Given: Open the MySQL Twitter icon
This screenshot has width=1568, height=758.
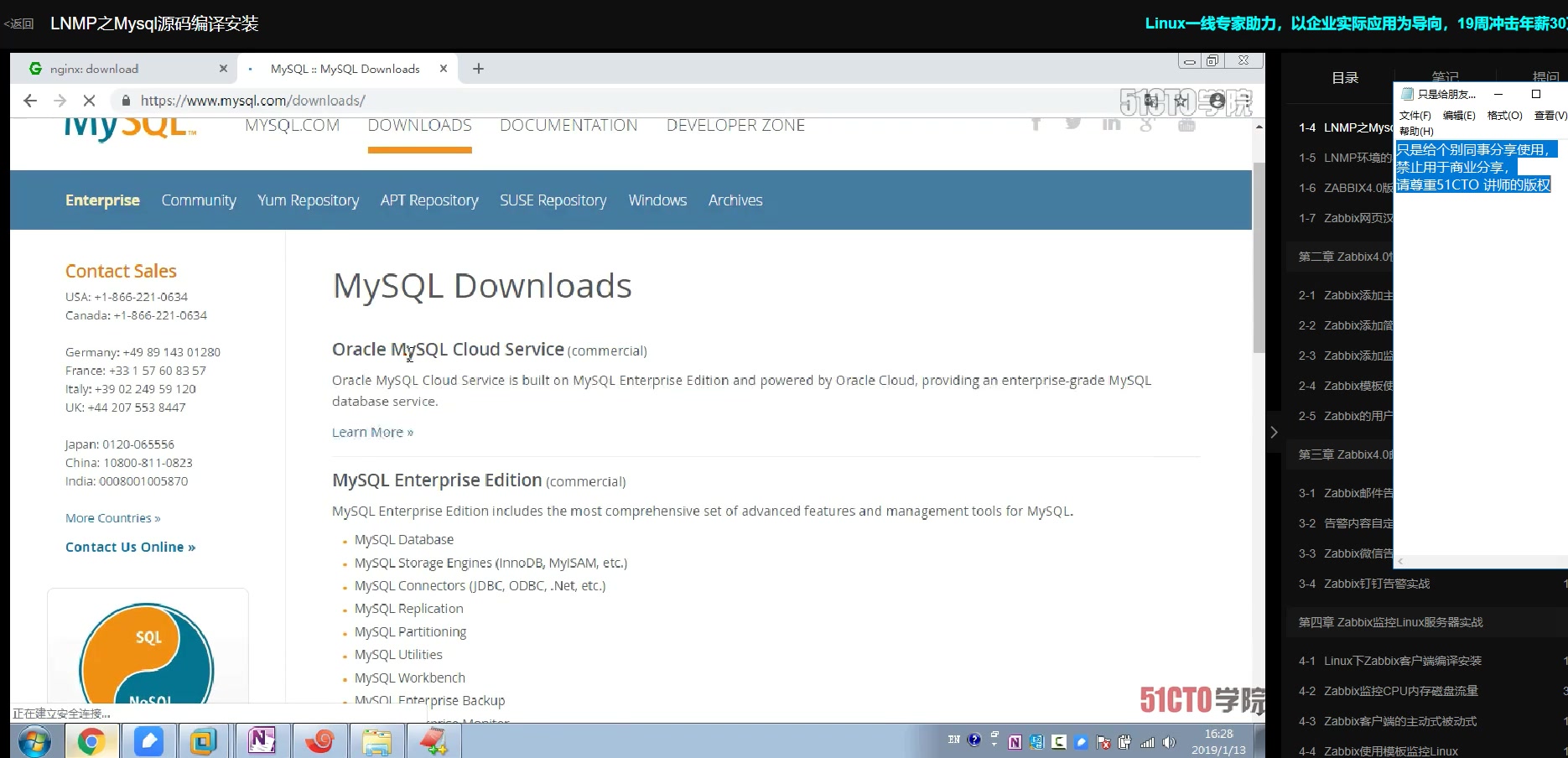Looking at the screenshot, I should coord(1073,124).
